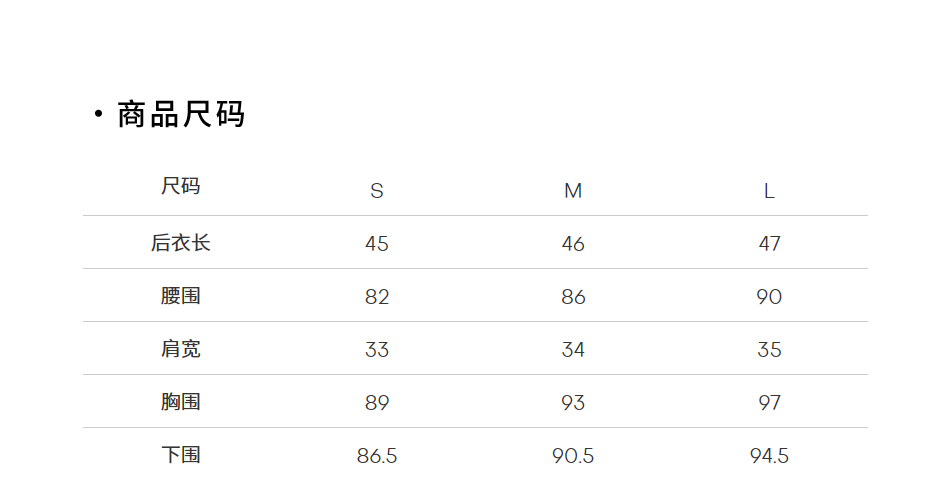Select the 腰围 row label
This screenshot has width=950, height=480.
(181, 296)
